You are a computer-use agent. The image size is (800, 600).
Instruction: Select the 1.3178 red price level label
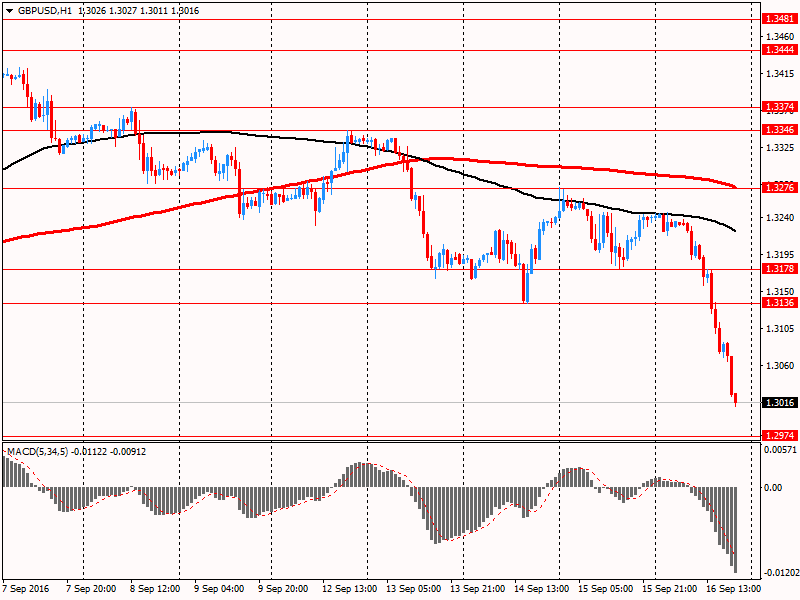779,268
